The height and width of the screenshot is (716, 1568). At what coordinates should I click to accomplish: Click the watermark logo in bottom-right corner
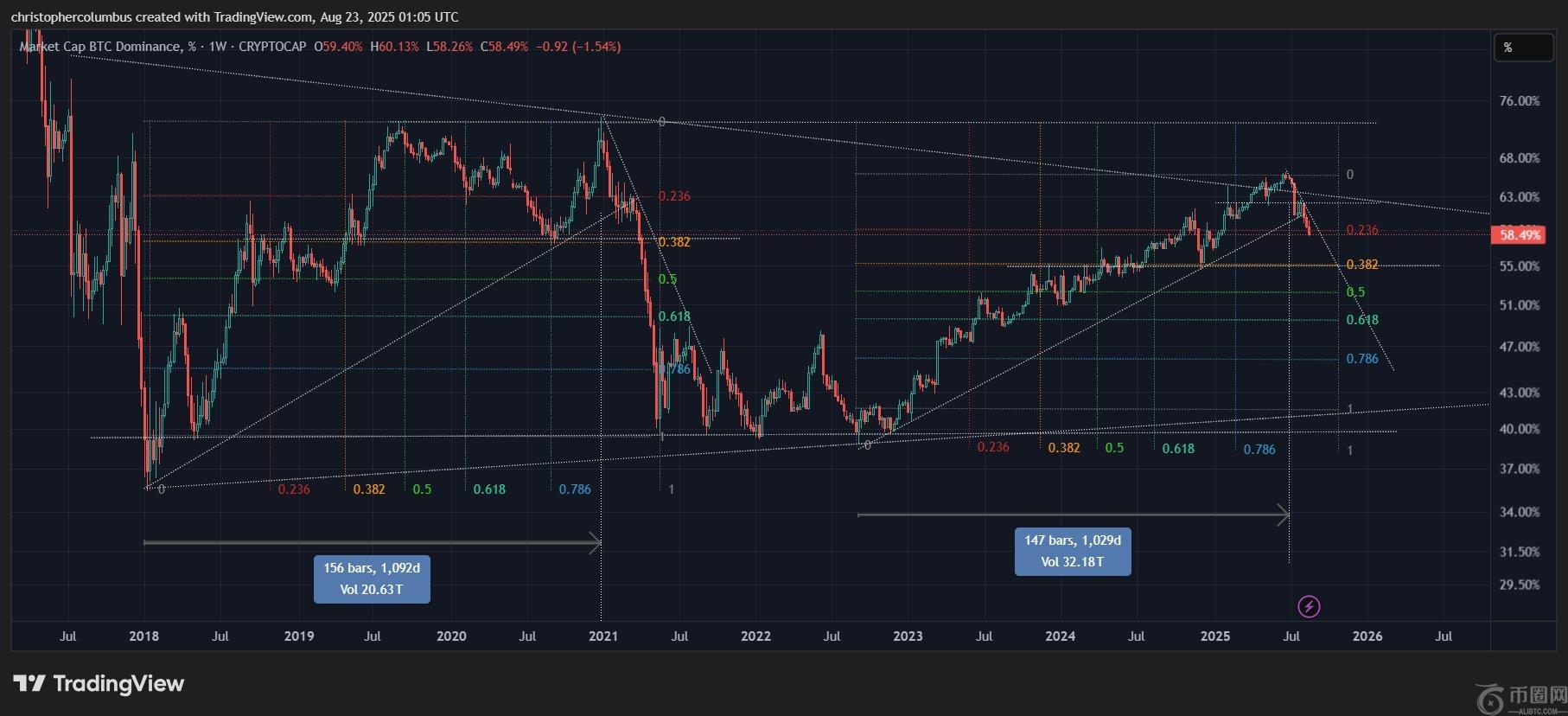pos(1491,698)
